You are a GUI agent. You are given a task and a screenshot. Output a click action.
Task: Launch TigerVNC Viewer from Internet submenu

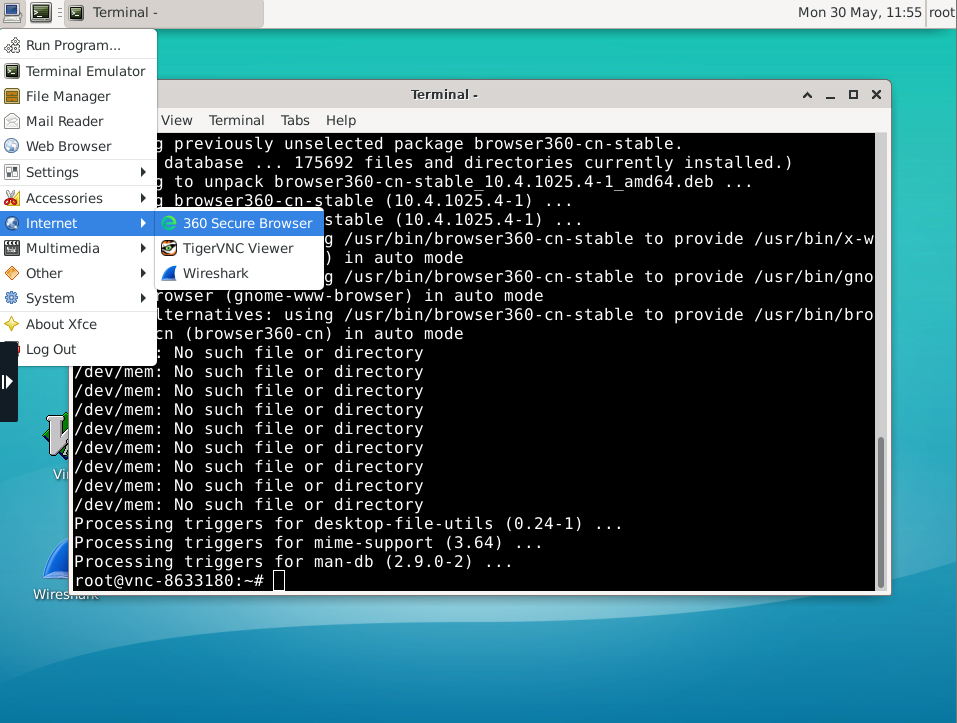(x=239, y=248)
